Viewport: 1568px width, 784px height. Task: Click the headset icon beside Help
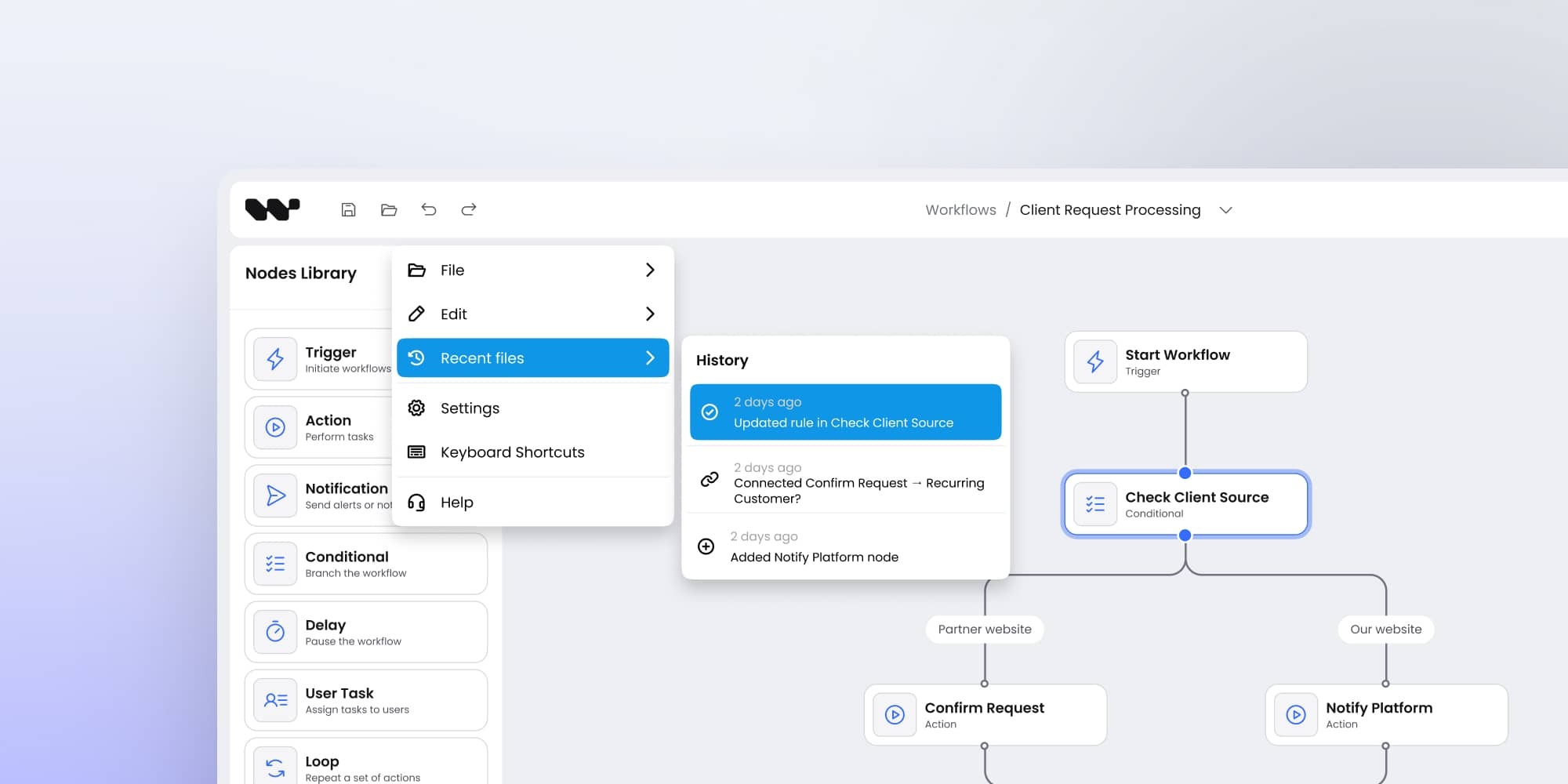(x=416, y=502)
